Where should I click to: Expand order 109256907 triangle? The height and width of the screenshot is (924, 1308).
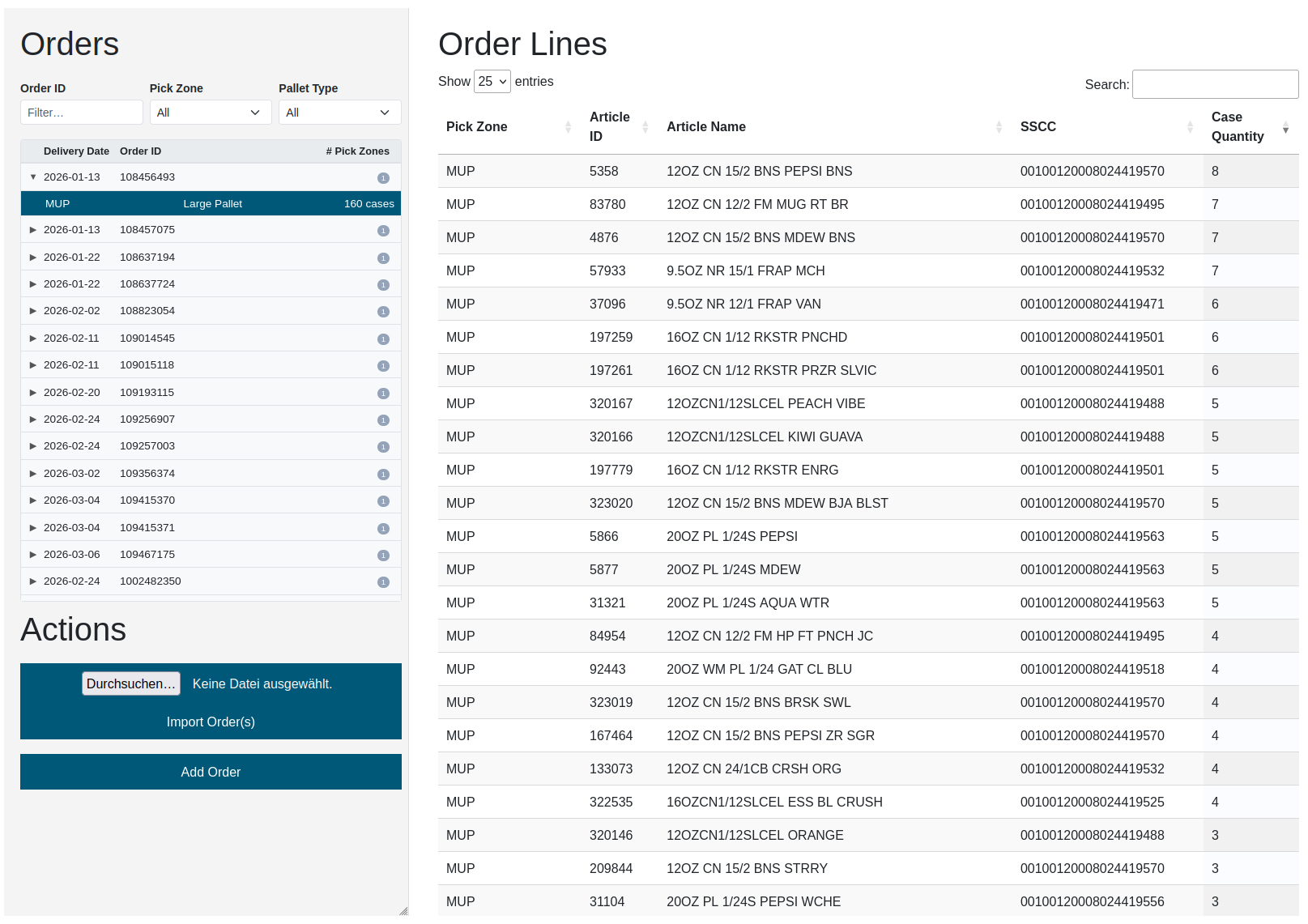click(33, 419)
